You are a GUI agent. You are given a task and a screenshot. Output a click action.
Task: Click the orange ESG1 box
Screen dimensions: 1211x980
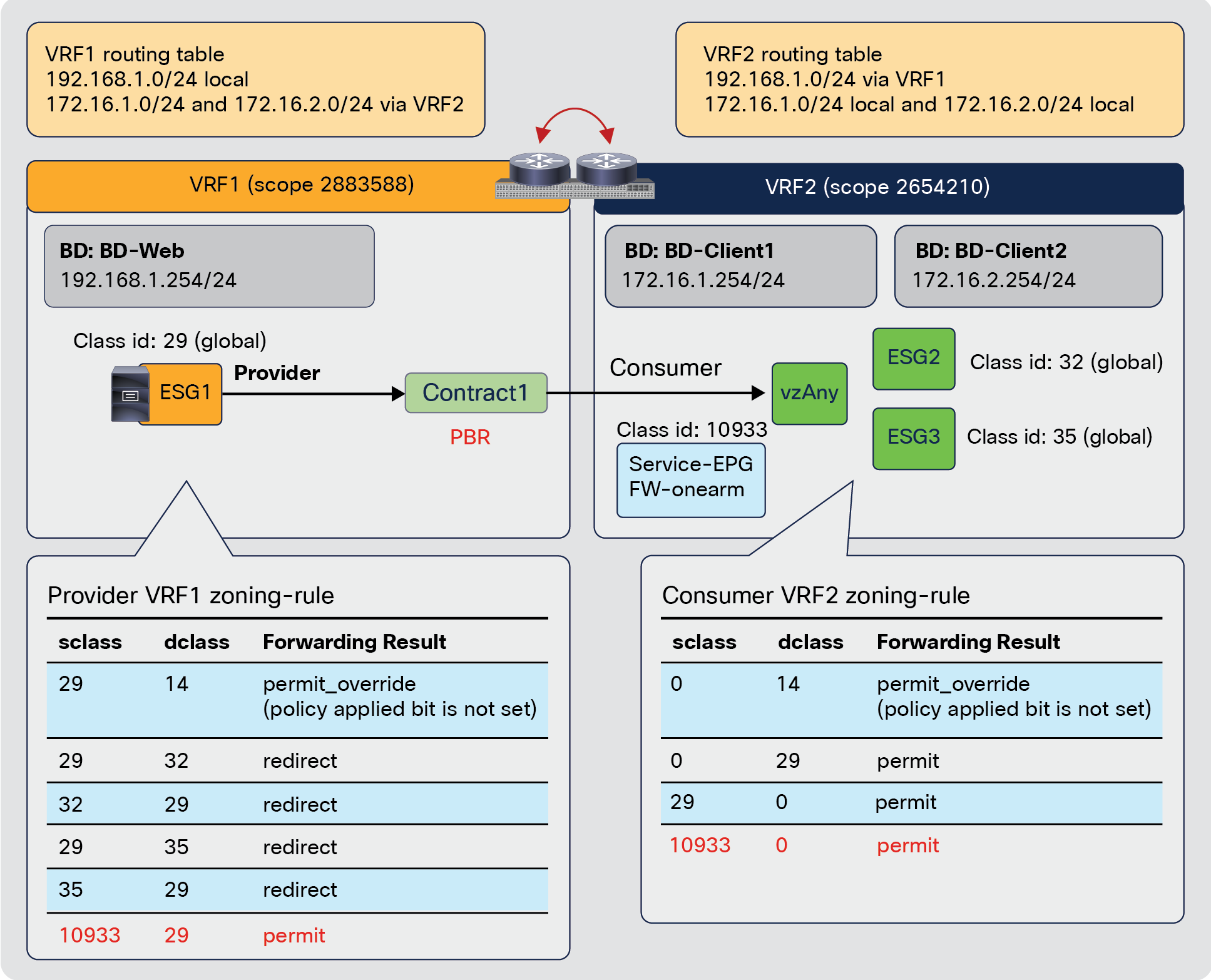click(x=185, y=394)
